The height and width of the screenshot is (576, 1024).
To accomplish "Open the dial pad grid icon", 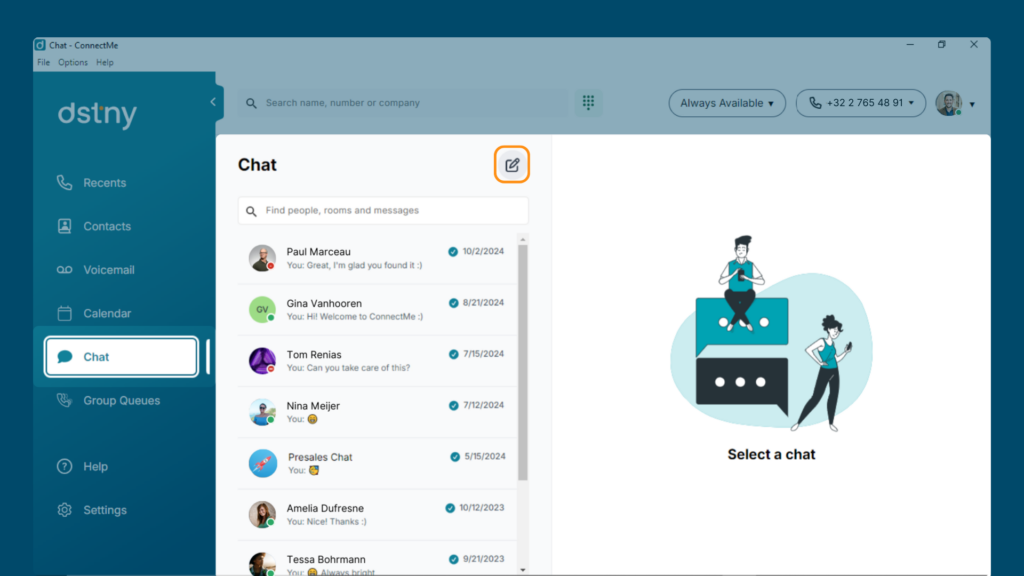I will pos(588,103).
